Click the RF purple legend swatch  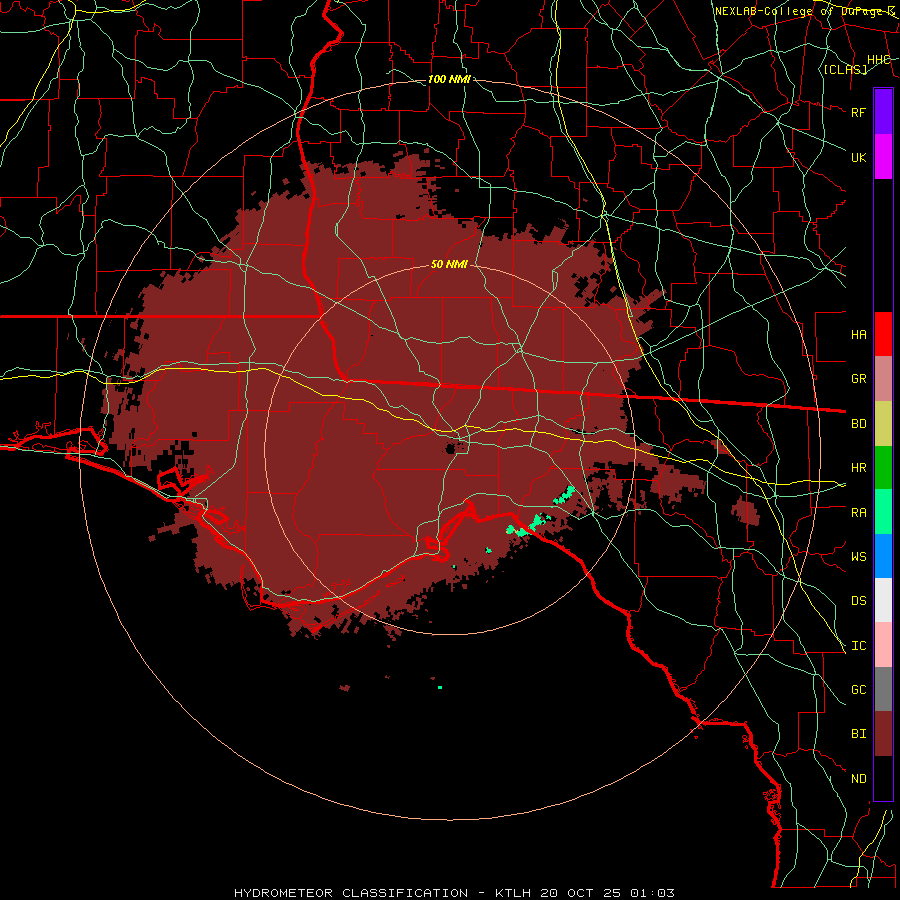click(x=883, y=112)
